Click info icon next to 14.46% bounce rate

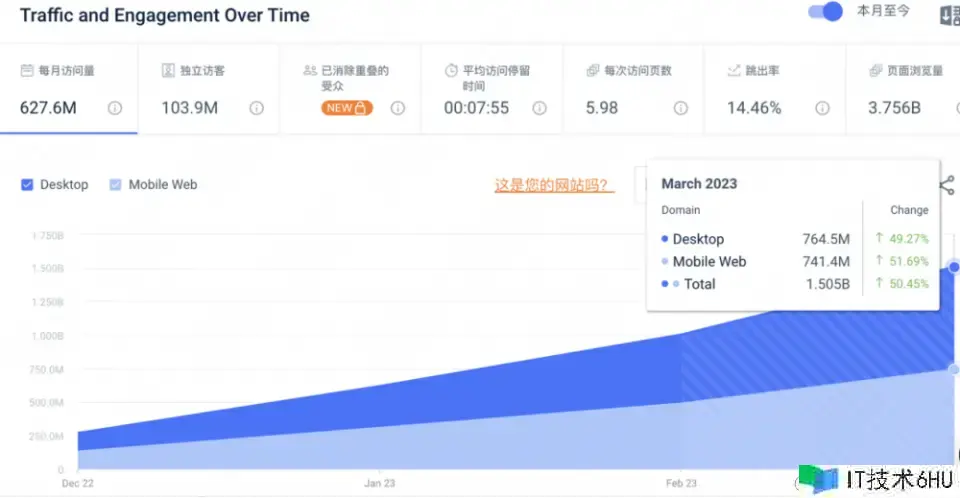pyautogui.click(x=822, y=108)
